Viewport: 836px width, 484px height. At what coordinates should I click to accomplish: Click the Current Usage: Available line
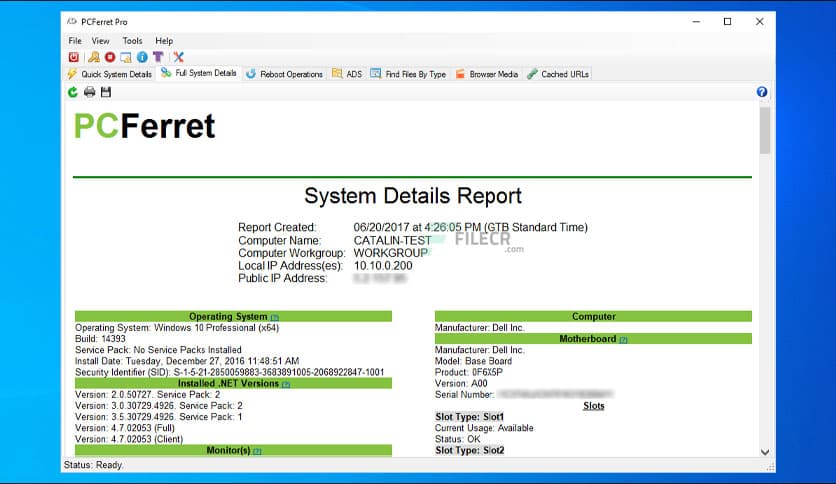[484, 428]
